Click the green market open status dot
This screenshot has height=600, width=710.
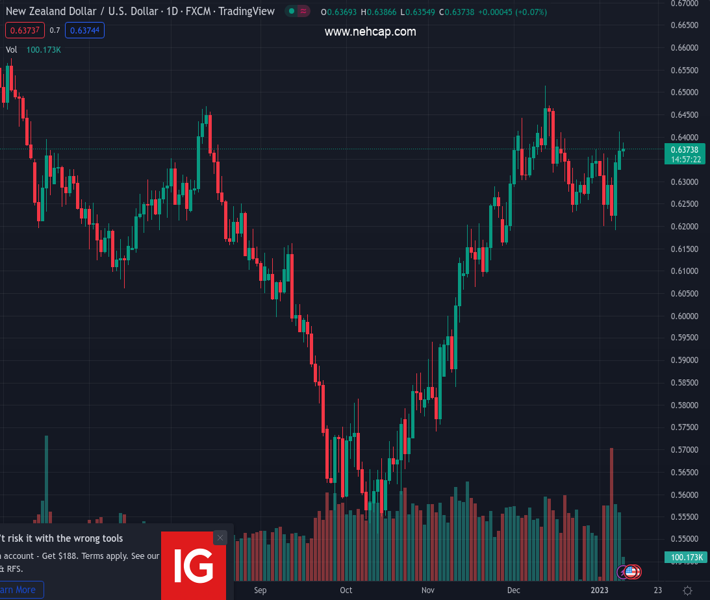tap(292, 11)
